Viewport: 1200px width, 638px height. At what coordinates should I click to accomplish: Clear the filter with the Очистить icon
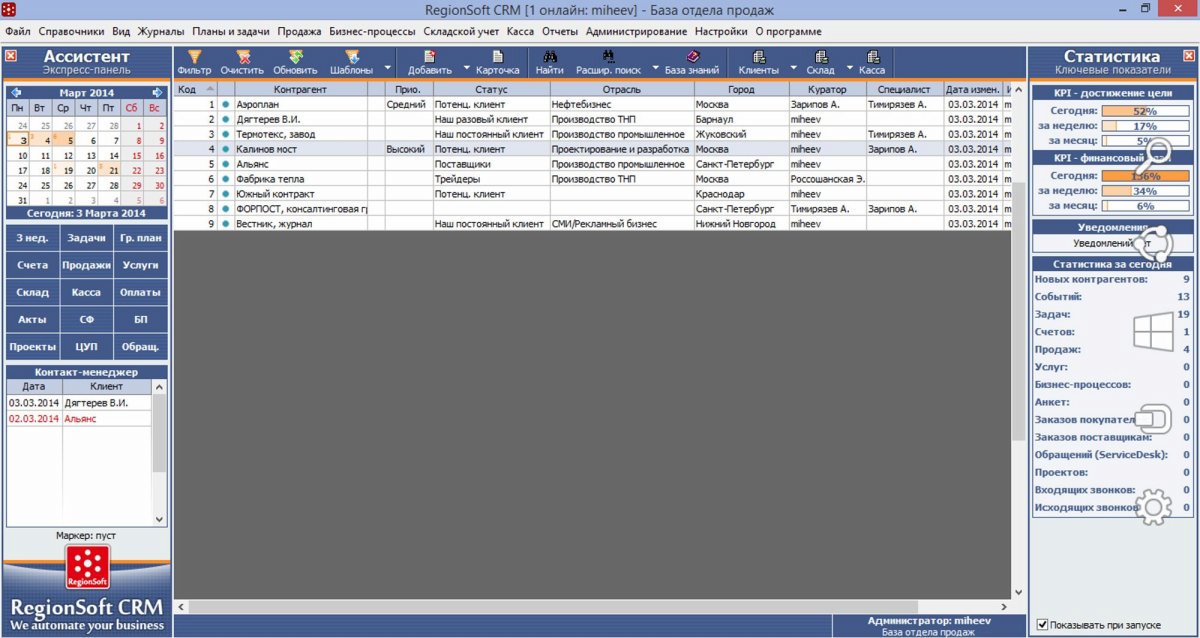tap(243, 57)
